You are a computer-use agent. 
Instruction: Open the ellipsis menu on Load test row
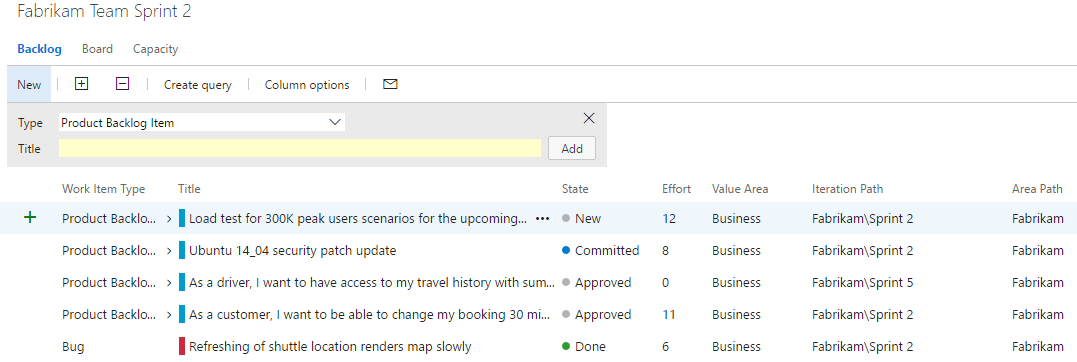pyautogui.click(x=543, y=218)
